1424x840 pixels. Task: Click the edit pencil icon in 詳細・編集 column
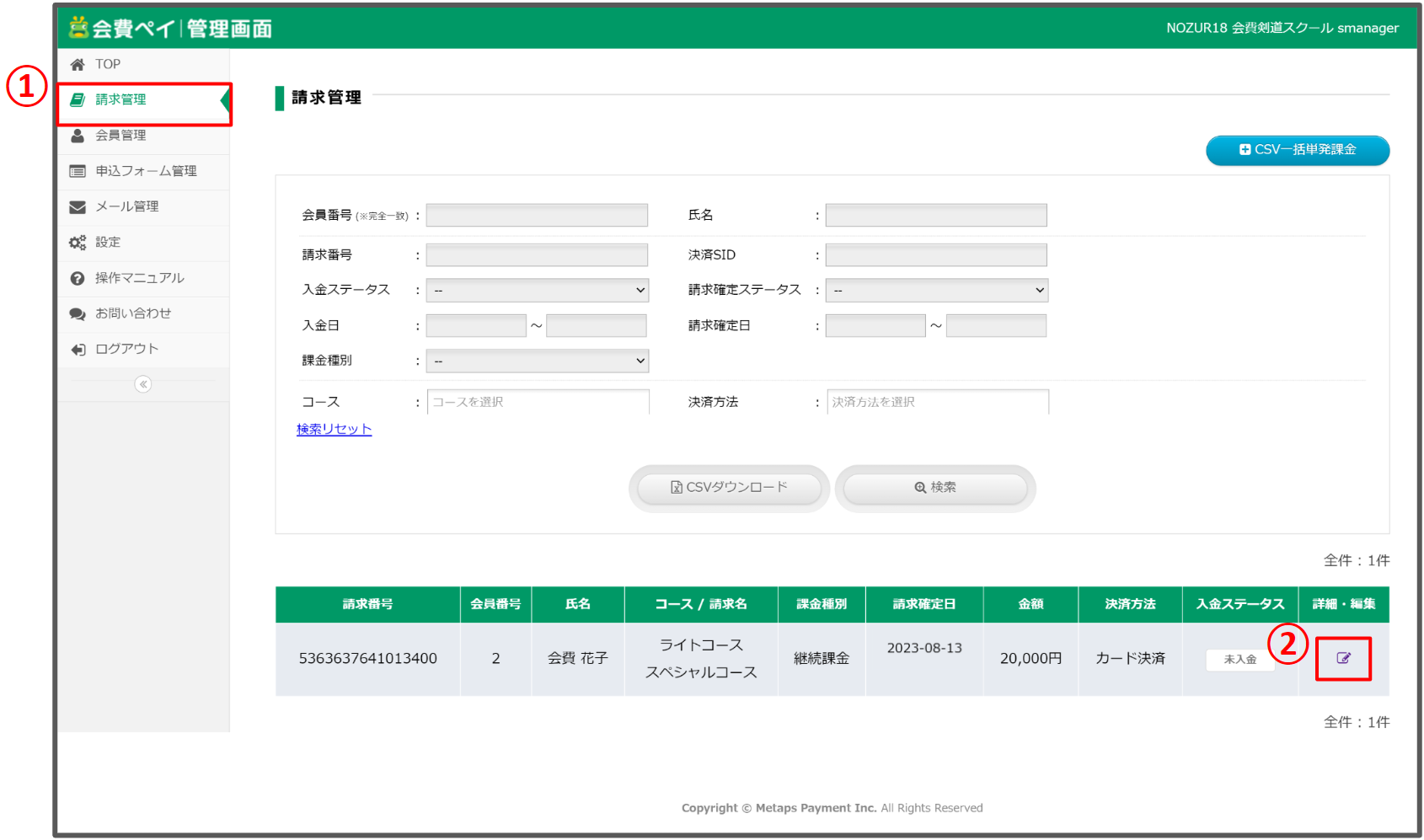click(x=1343, y=658)
